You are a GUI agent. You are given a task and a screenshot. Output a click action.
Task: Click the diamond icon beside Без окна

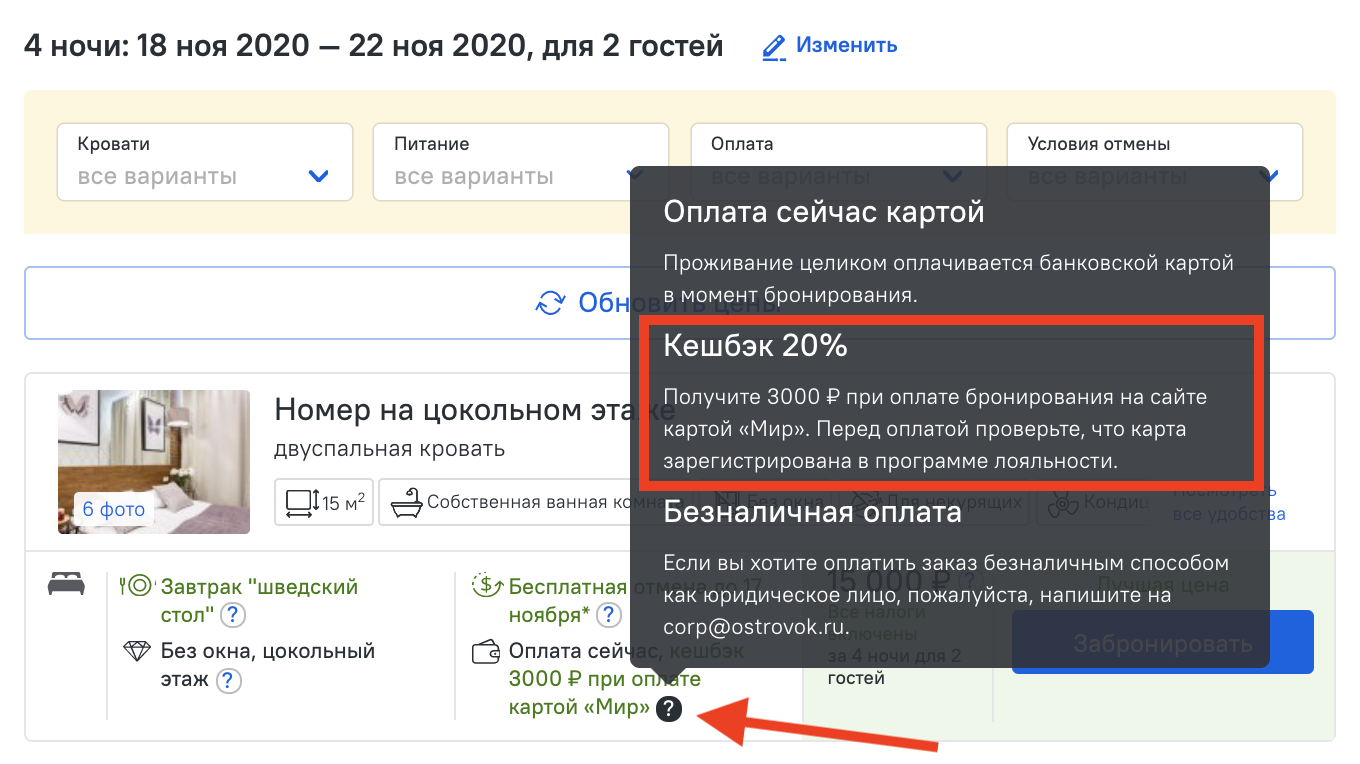137,652
